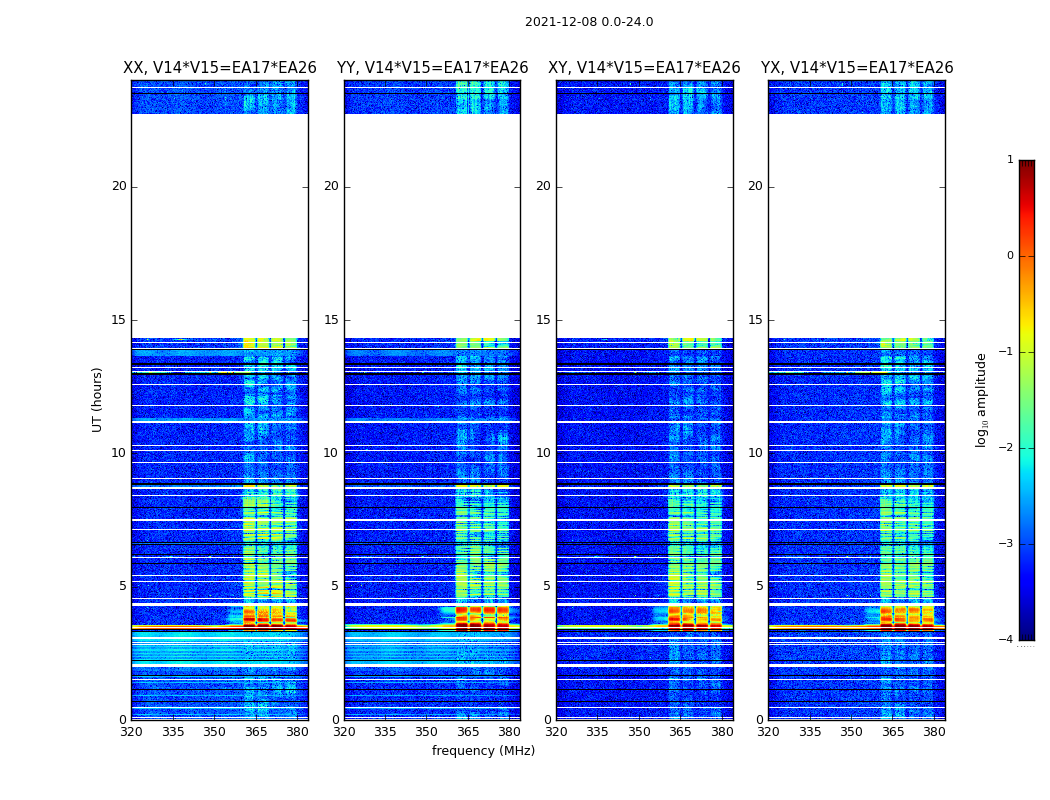The width and height of the screenshot is (1050, 800).
Task: Click the date title 2021-12-08 0.0-24.0
Action: (x=588, y=22)
